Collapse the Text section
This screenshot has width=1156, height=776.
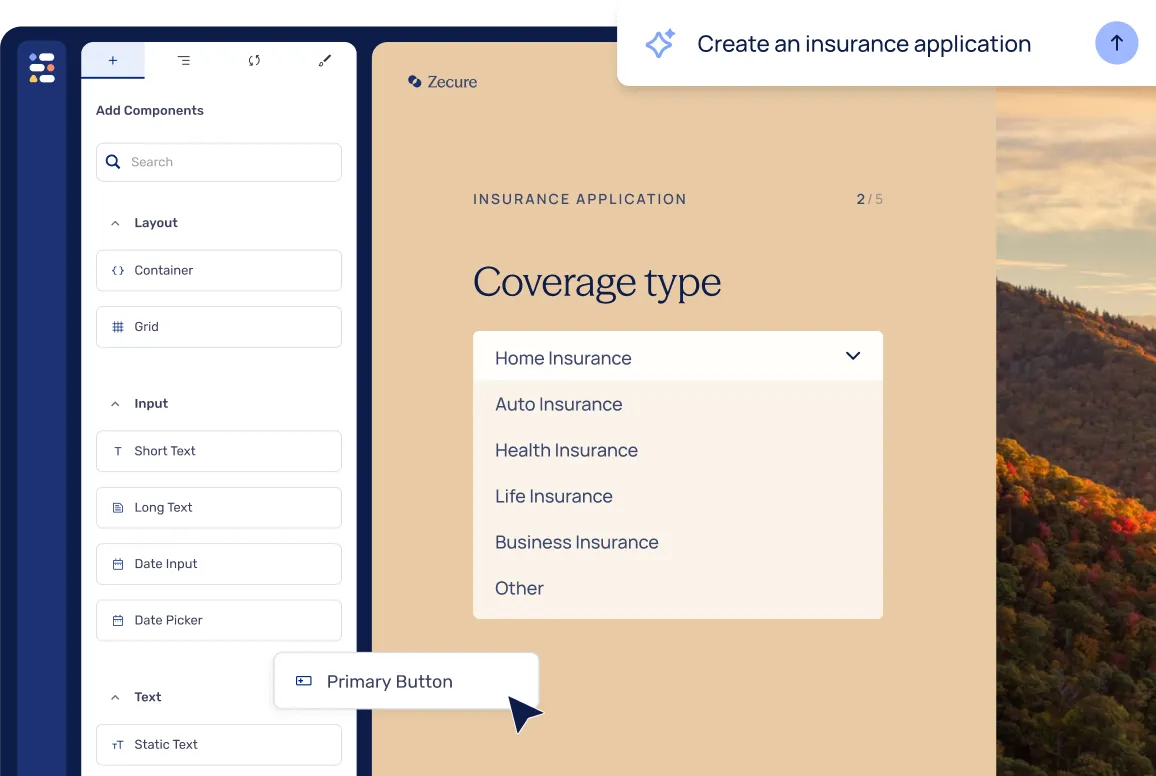pos(115,697)
